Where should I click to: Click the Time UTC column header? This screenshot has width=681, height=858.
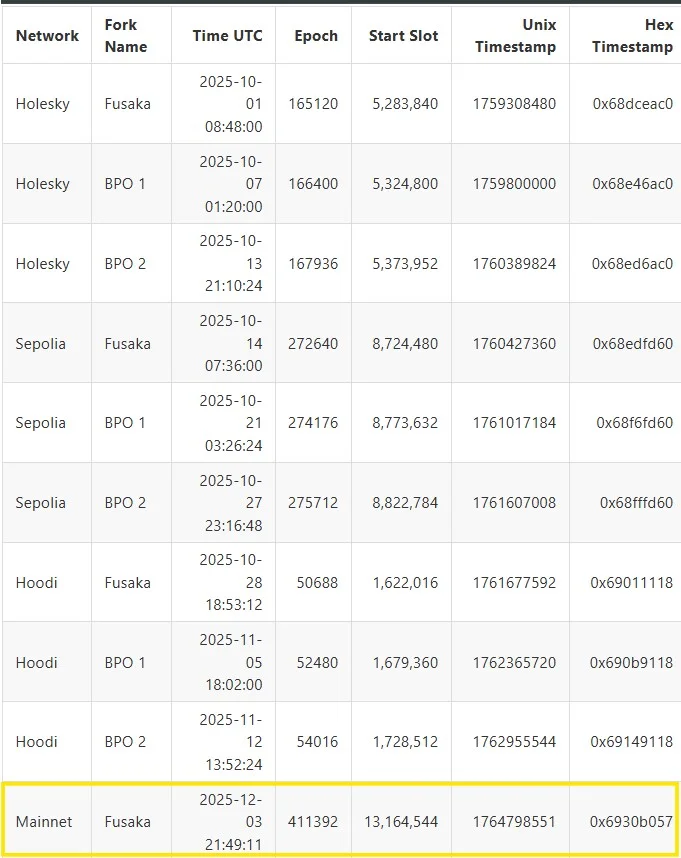228,36
